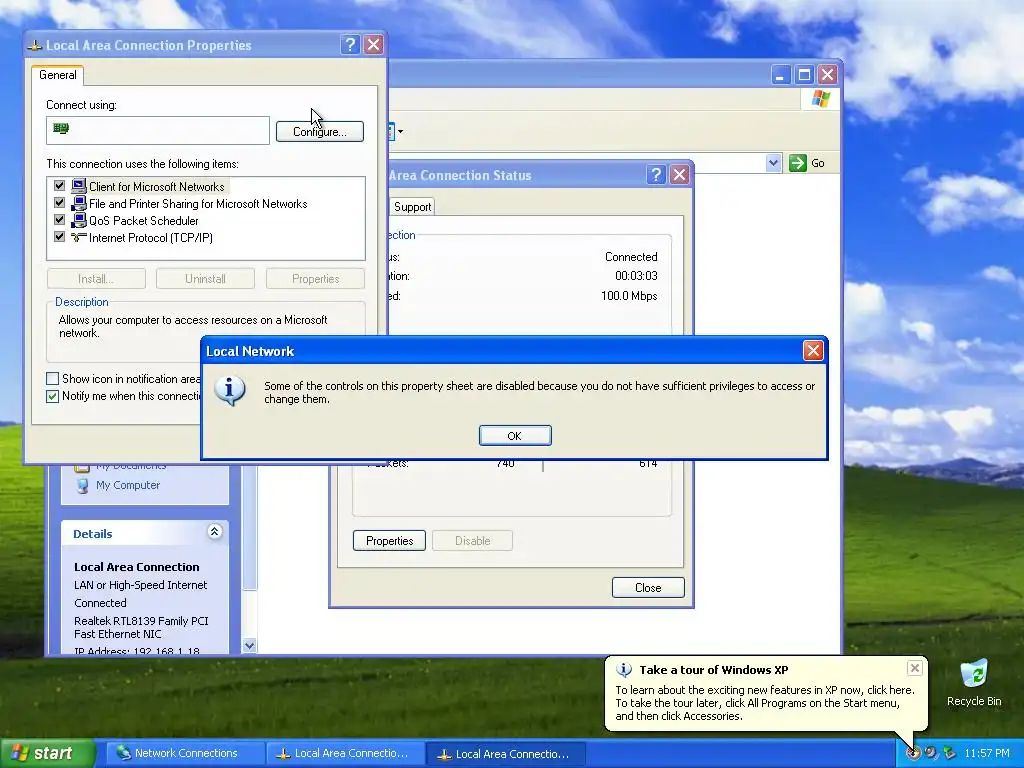
Task: Click the disabled Uninstall button
Action: 205,279
